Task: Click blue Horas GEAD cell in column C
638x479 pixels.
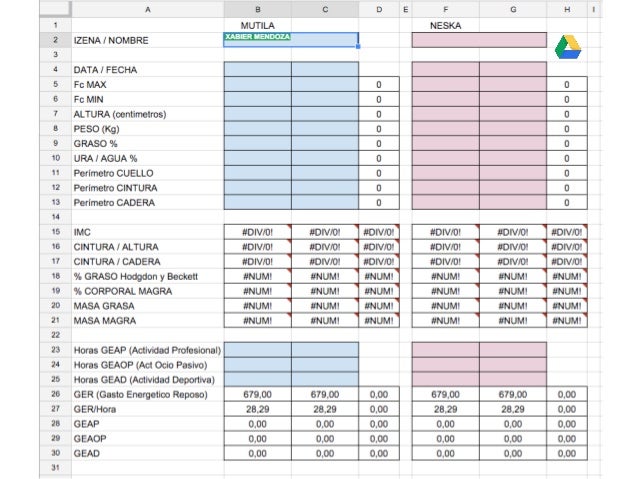Action: 325,379
